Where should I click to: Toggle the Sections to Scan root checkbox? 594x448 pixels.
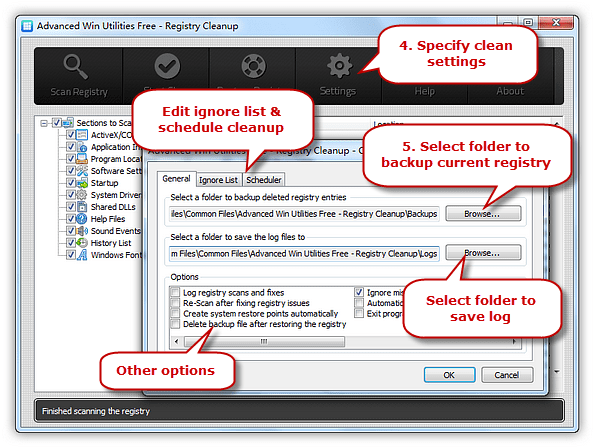57,123
